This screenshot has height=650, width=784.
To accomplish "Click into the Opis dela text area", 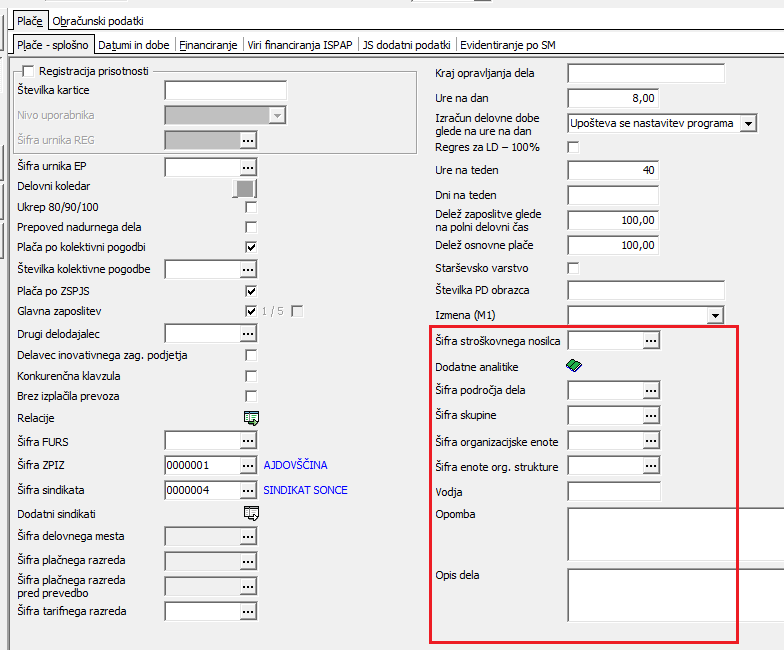I will pyautogui.click(x=676, y=595).
